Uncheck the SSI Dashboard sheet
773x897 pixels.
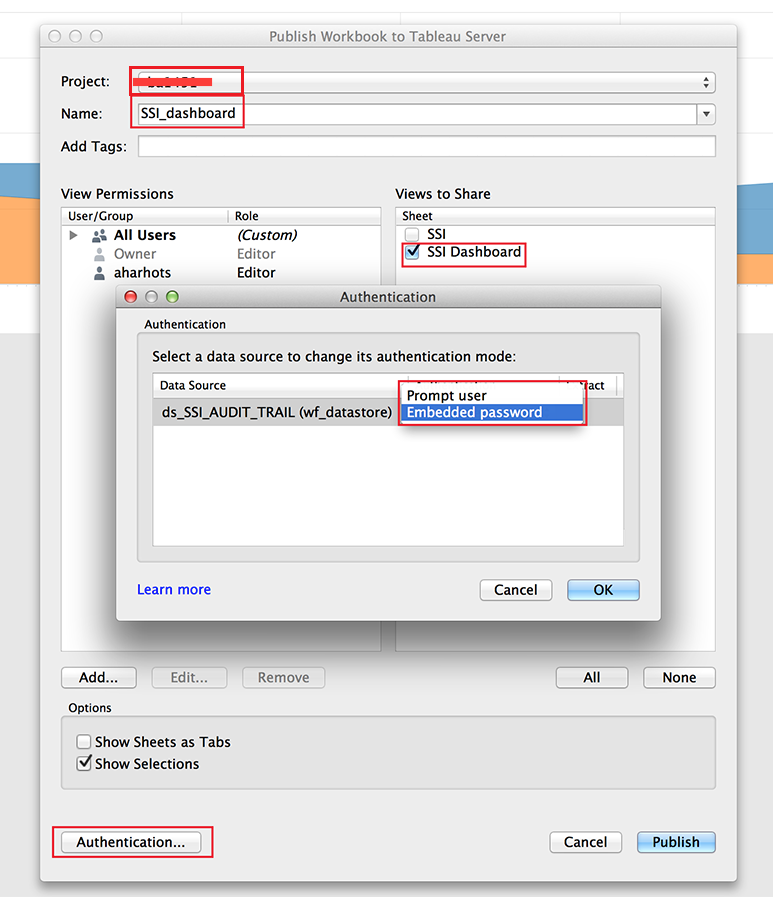412,252
